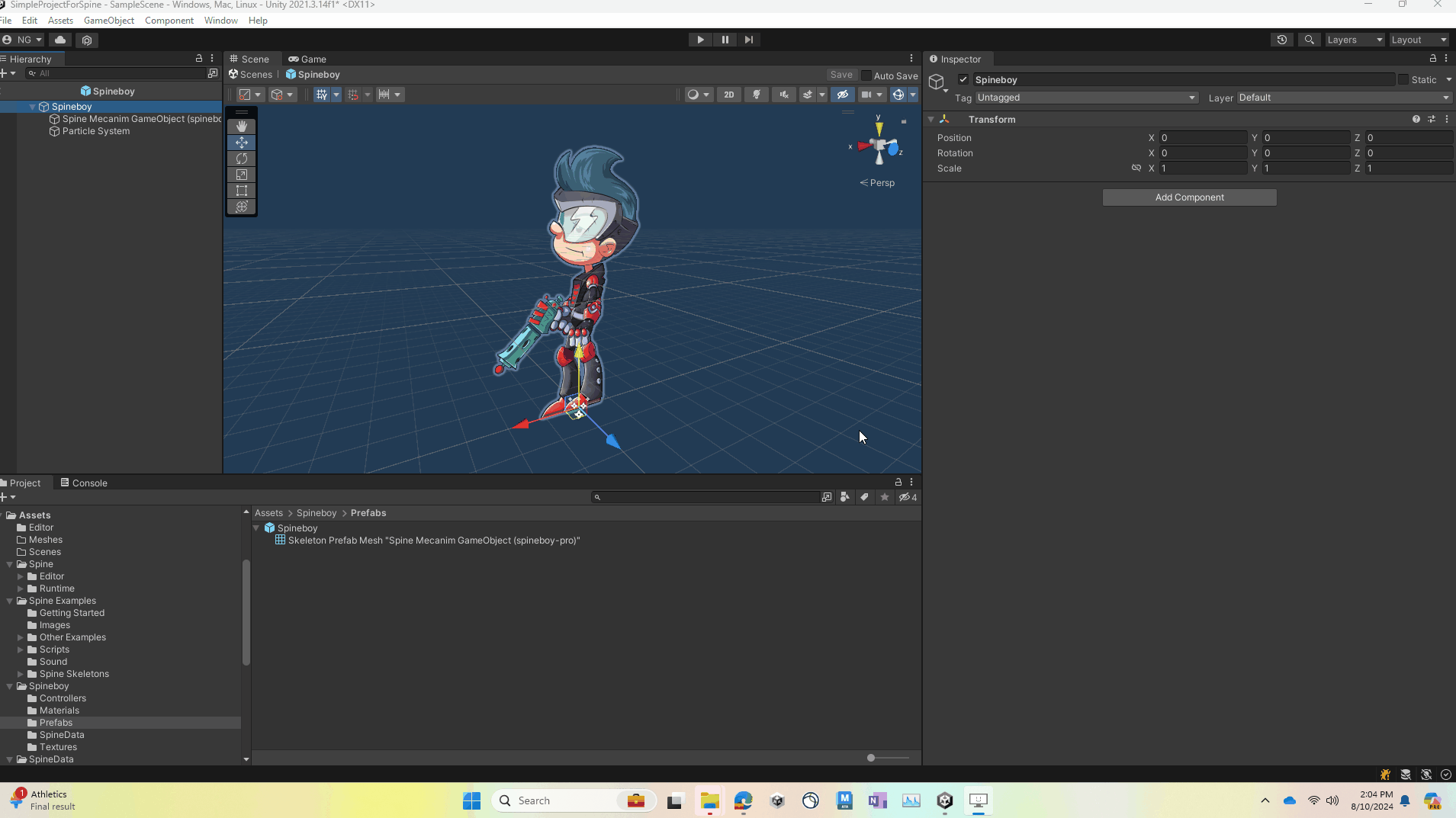Open Transform preset settings icon
The width and height of the screenshot is (1456, 818).
point(1432,120)
